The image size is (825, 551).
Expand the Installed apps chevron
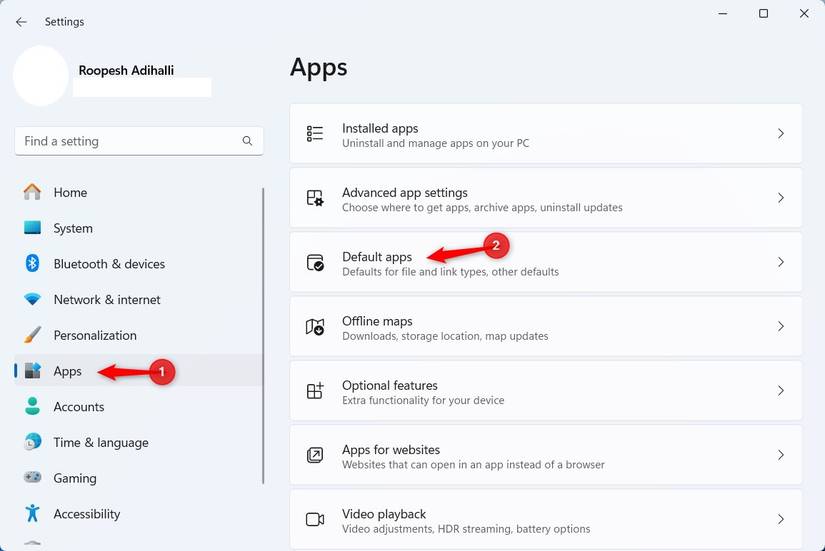click(781, 134)
